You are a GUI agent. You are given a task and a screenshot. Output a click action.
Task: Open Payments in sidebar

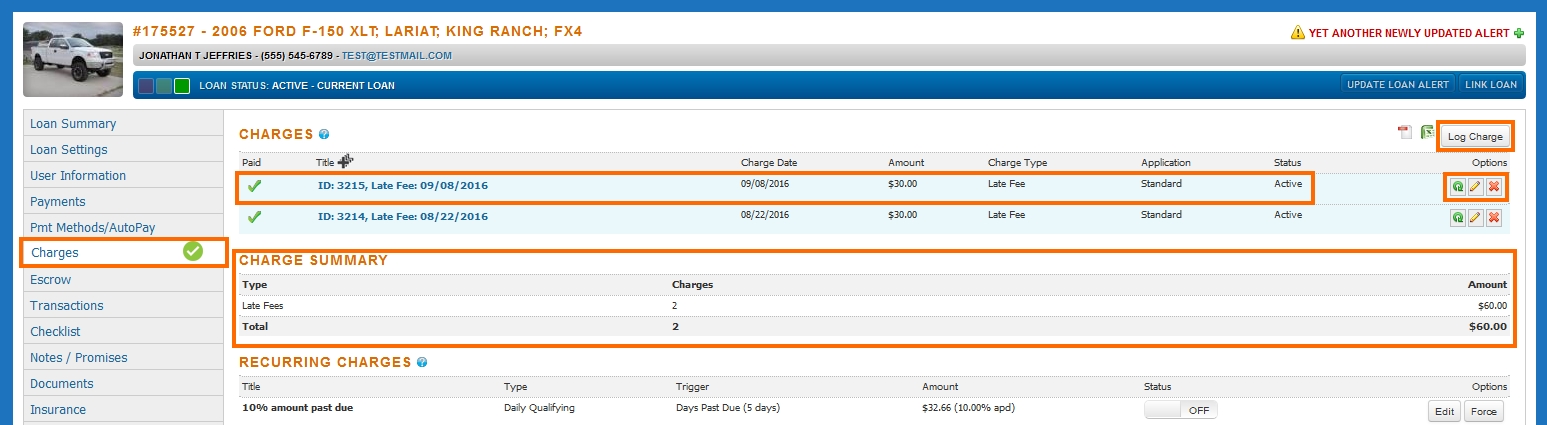(x=123, y=202)
